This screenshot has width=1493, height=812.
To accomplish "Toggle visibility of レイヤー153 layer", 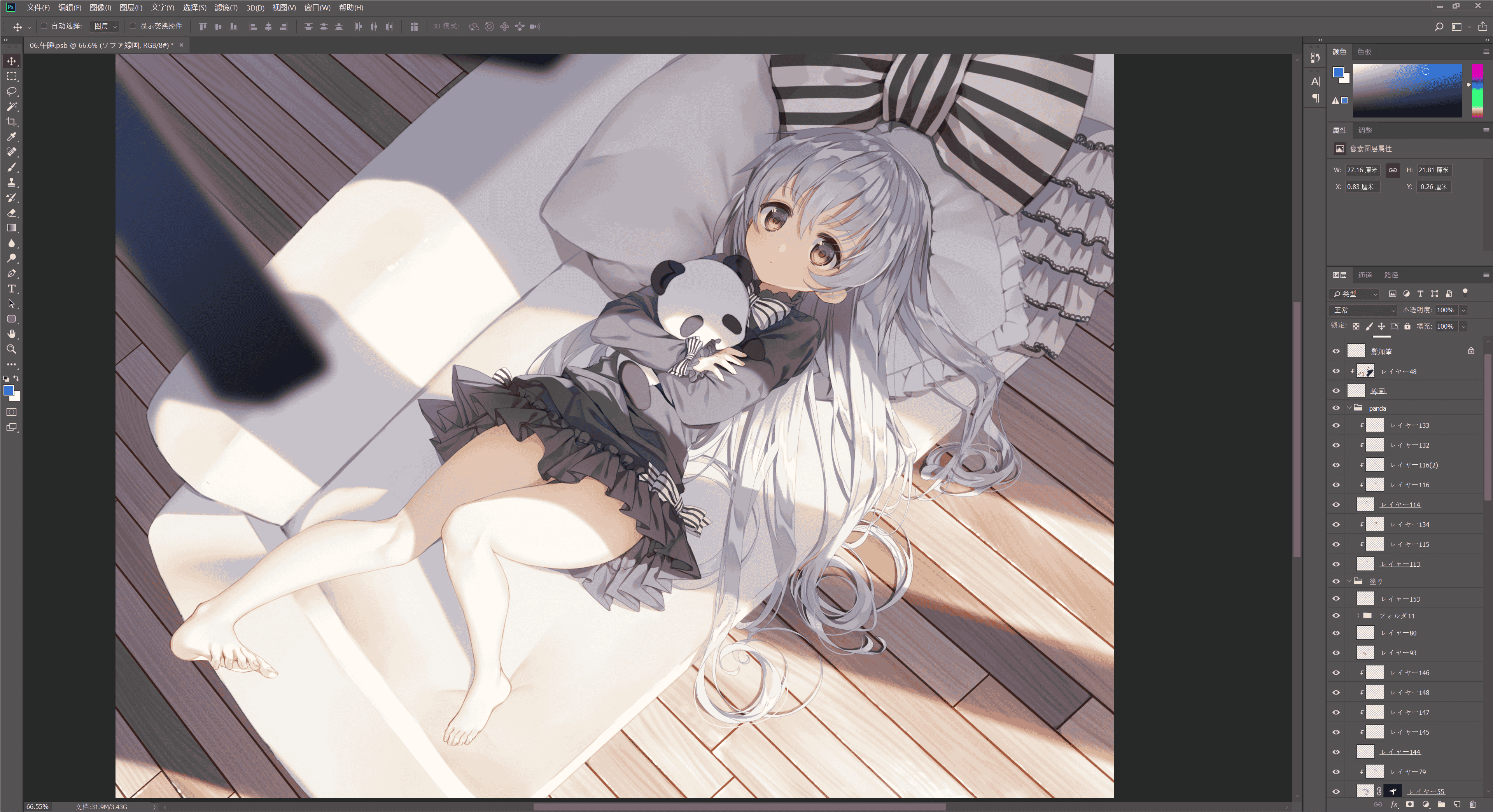I will click(1337, 599).
